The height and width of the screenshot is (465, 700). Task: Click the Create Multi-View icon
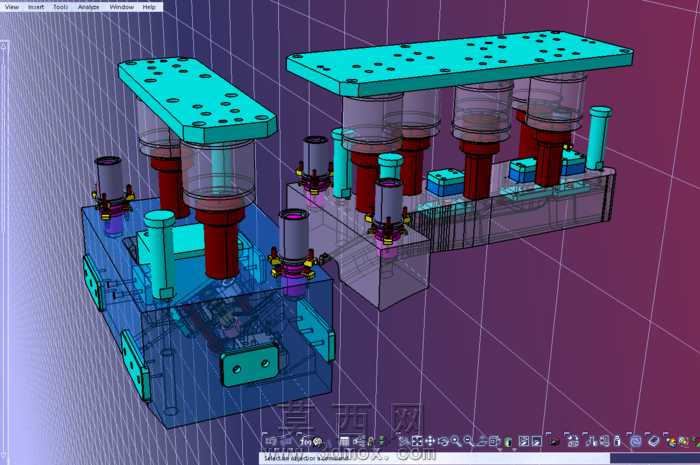point(494,441)
